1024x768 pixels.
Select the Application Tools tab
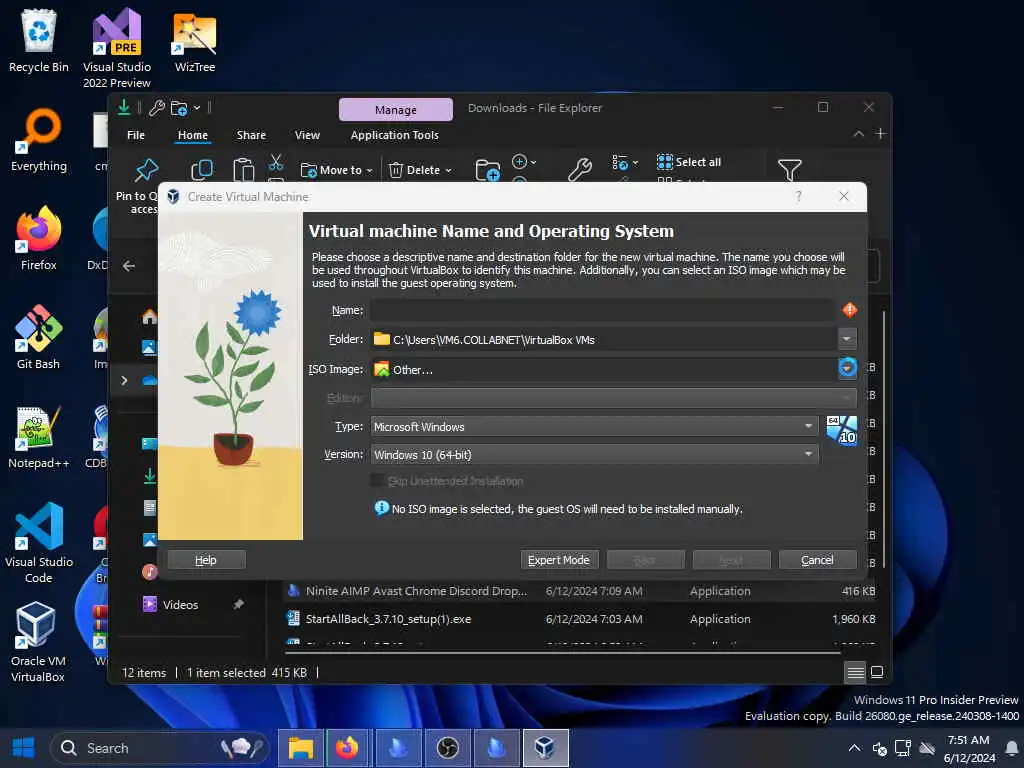(x=394, y=135)
